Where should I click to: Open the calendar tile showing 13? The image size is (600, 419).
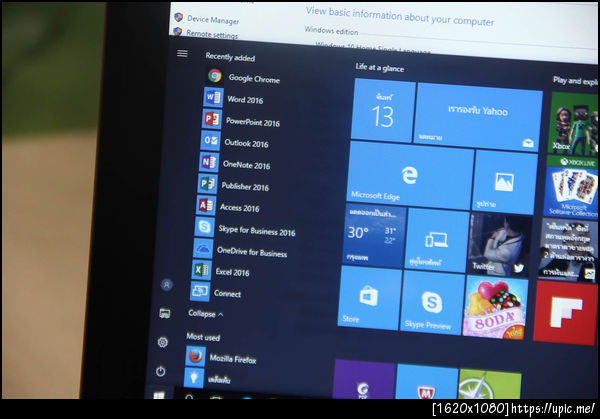[383, 111]
